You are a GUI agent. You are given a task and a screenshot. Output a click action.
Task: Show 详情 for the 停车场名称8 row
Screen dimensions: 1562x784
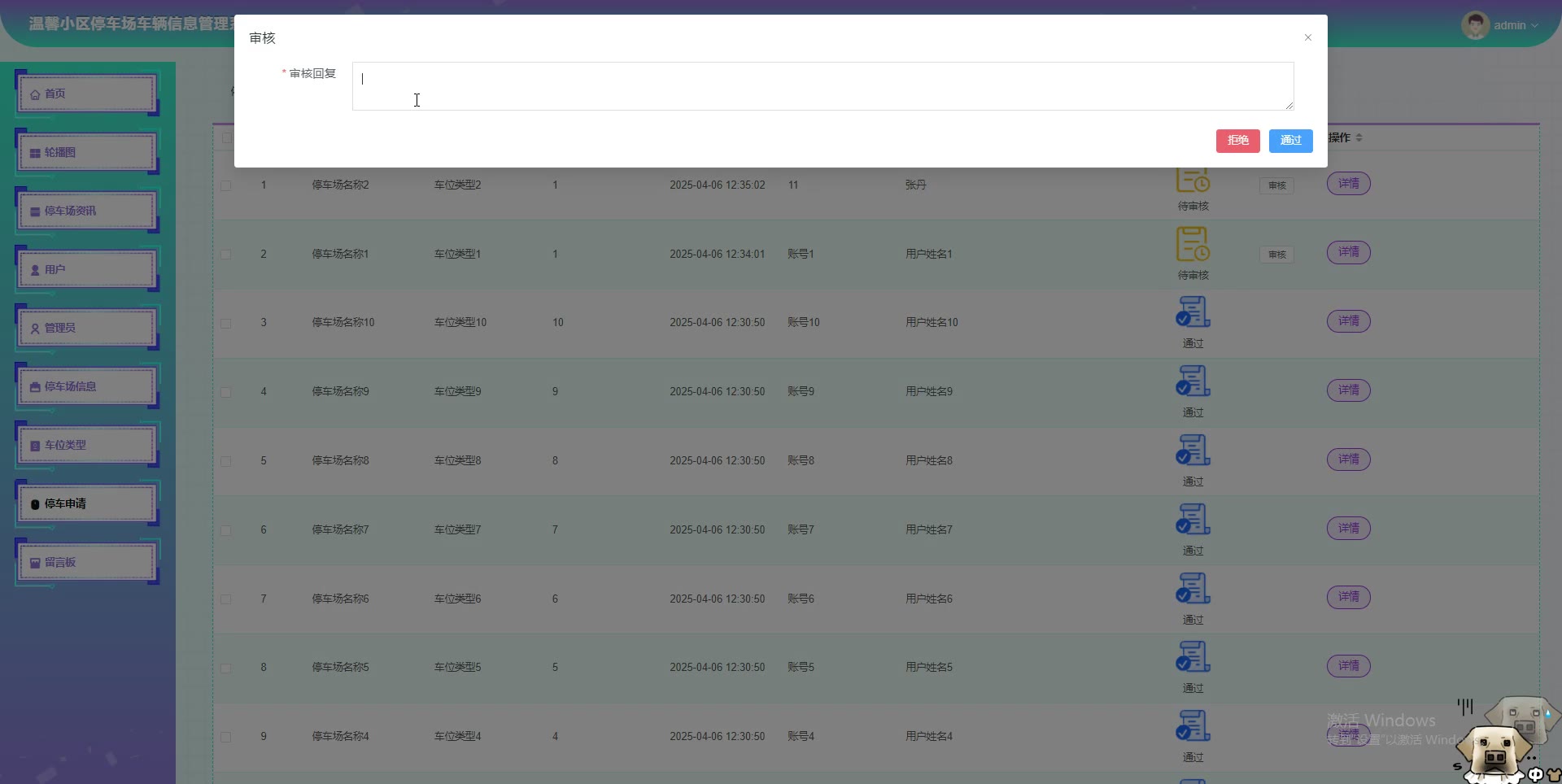1349,460
